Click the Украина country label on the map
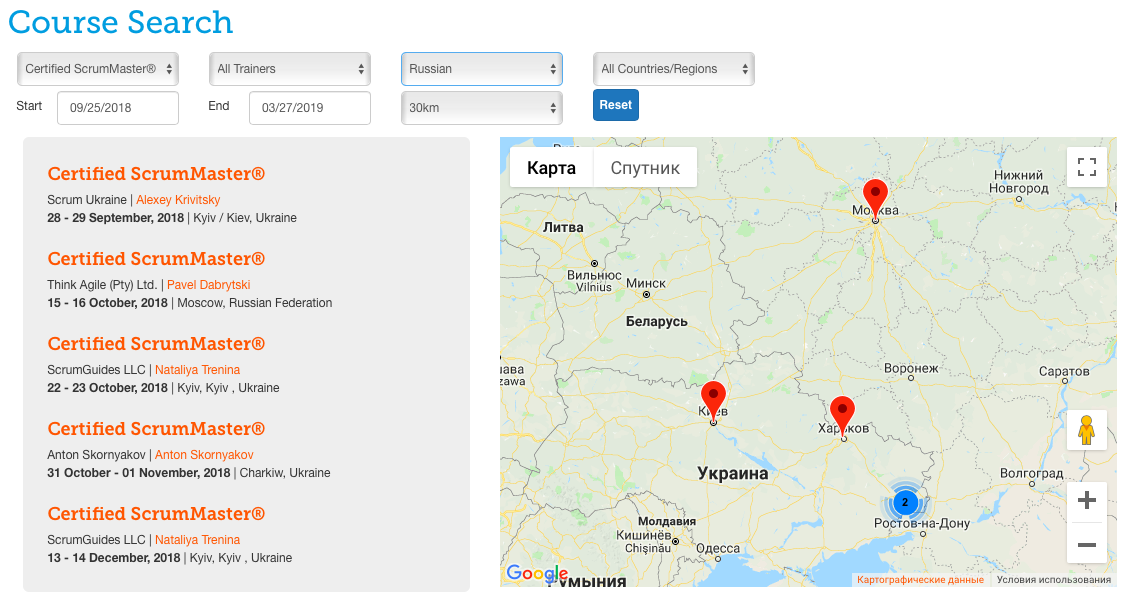The image size is (1140, 613). [732, 473]
